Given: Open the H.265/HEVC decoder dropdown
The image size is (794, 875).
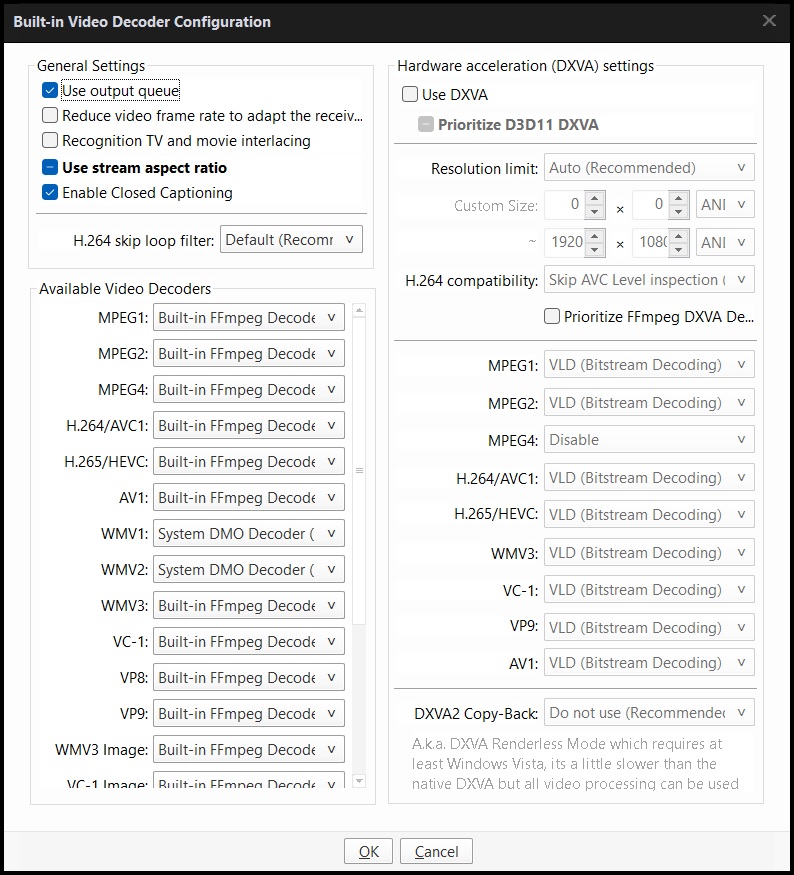Looking at the screenshot, I should [250, 462].
